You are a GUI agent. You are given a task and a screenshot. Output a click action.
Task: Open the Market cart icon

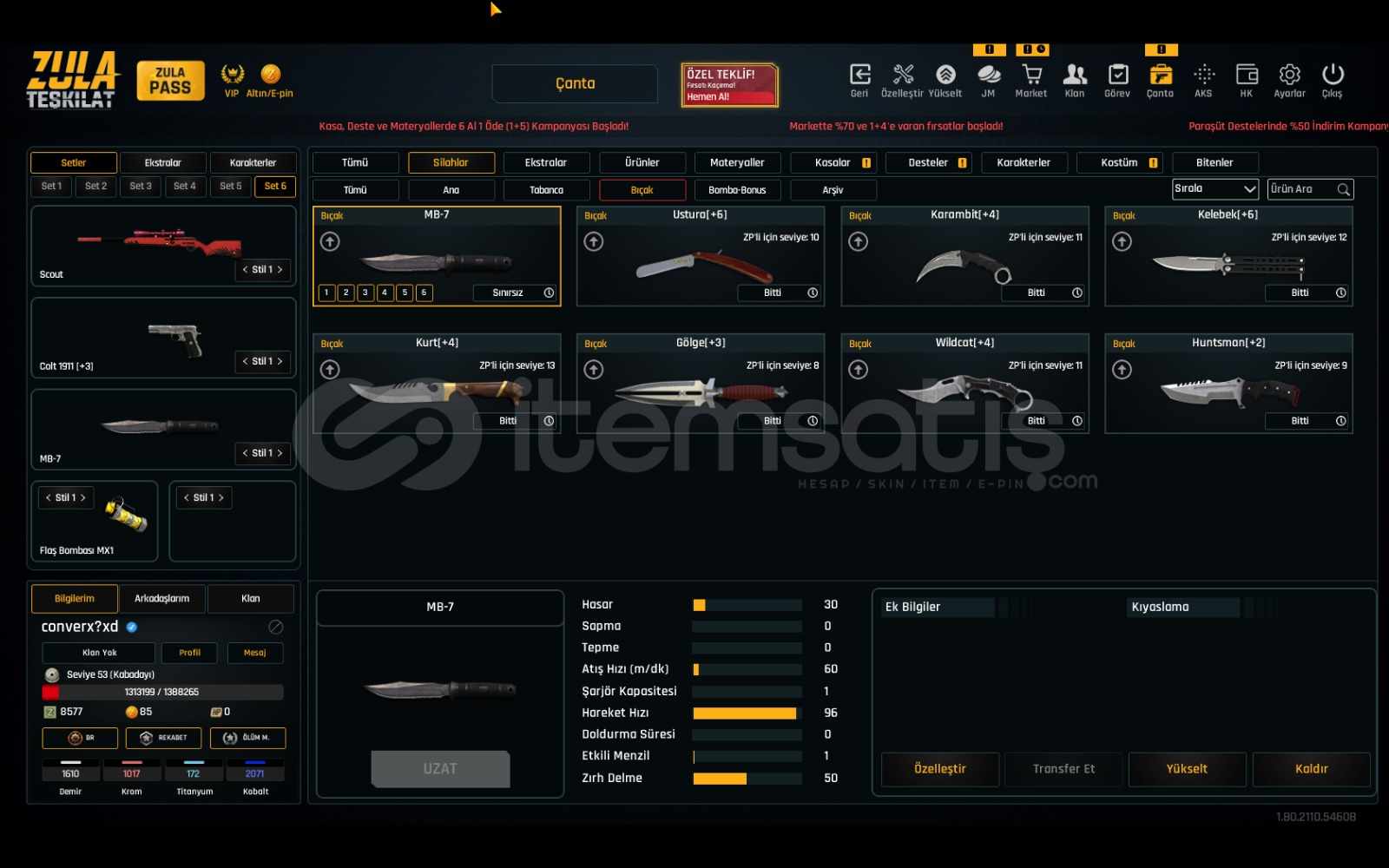pos(1031,76)
